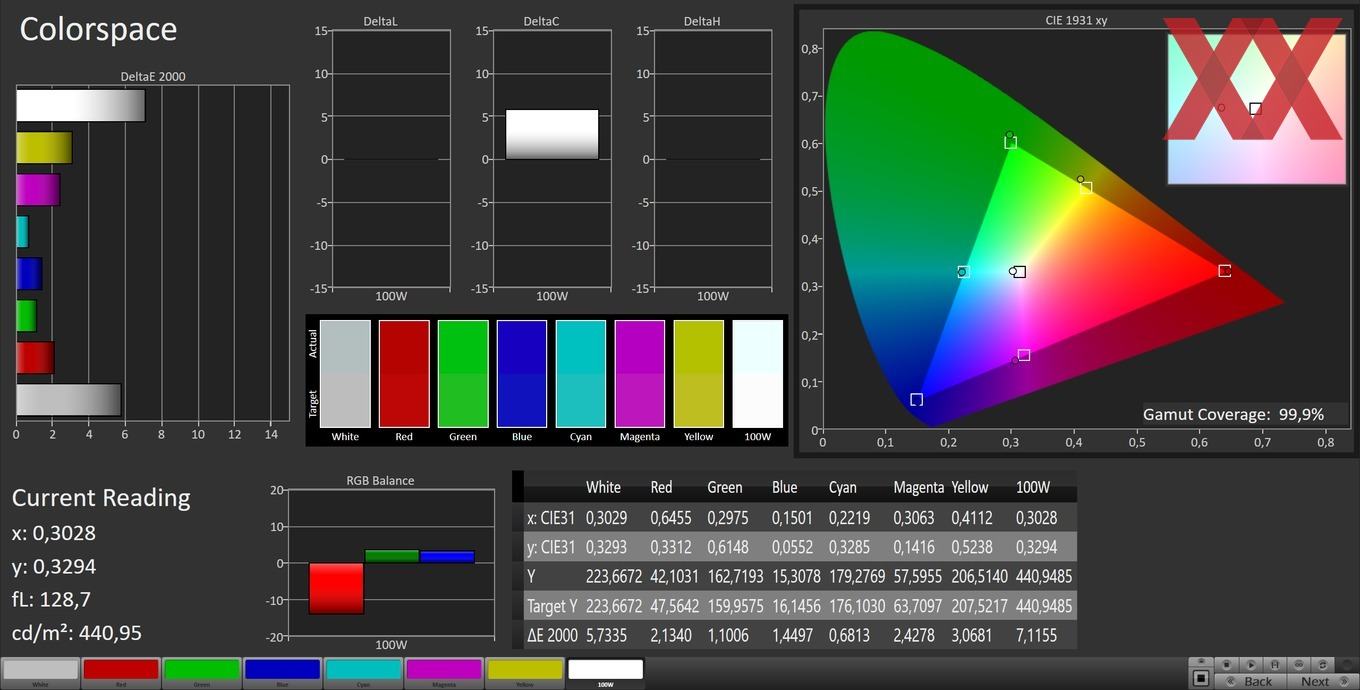
Task: Click the 100W column header in the data table
Action: 1033,487
